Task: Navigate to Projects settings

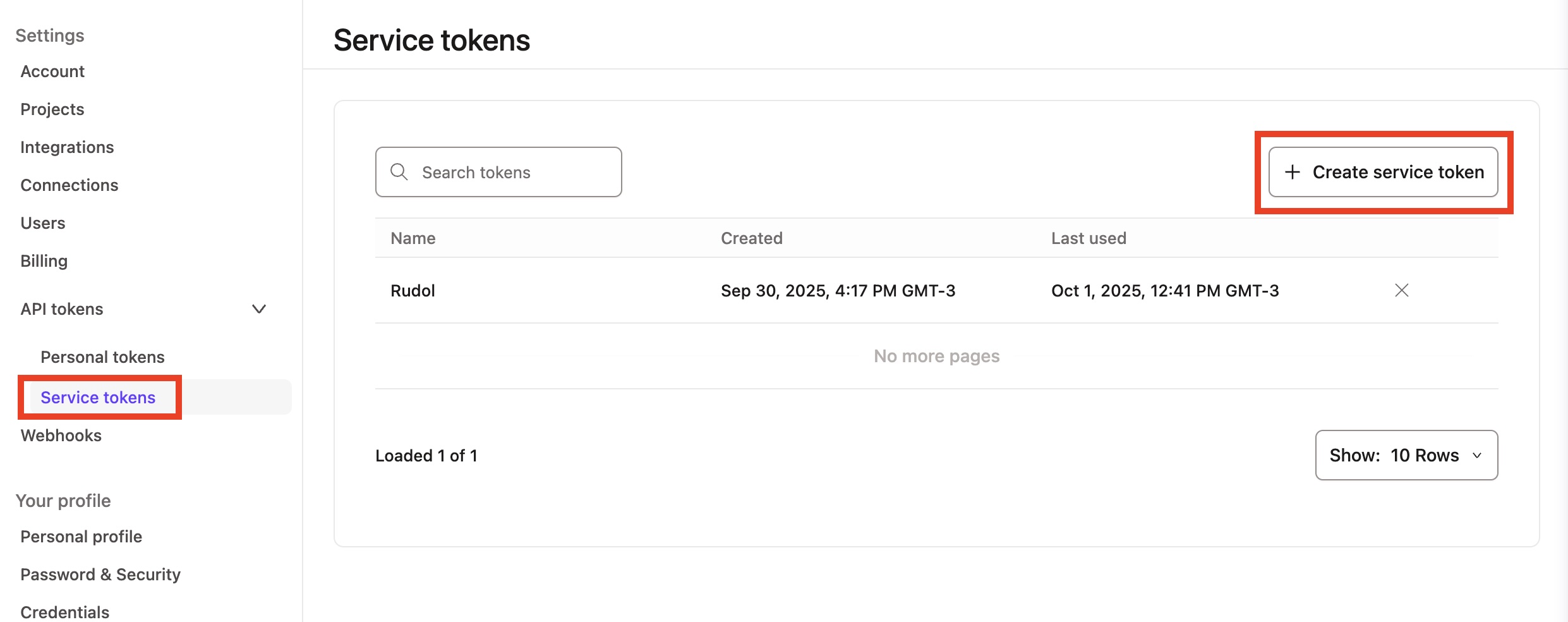Action: pyautogui.click(x=52, y=109)
